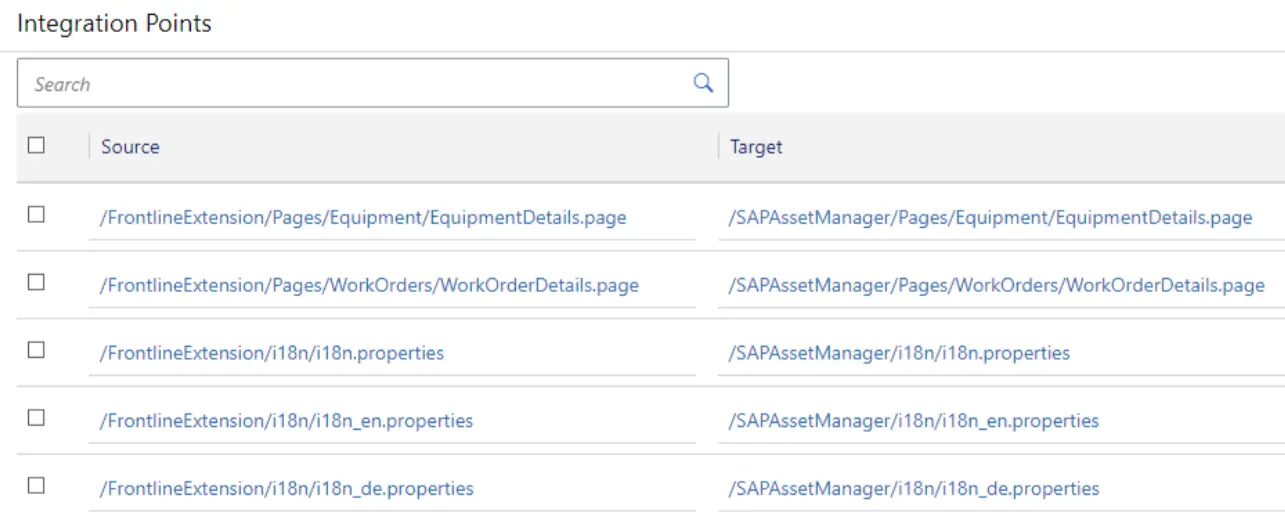The height and width of the screenshot is (526, 1285).
Task: Open source /FrontlineExtension/i18n/i18n_de.properties link
Action: coord(286,489)
